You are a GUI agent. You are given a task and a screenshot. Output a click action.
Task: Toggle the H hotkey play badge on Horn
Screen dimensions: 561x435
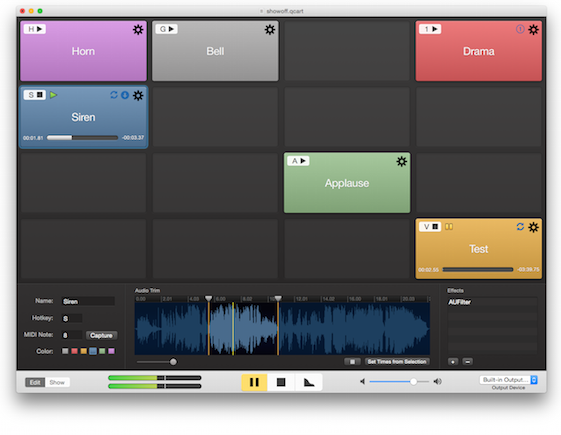click(x=35, y=29)
